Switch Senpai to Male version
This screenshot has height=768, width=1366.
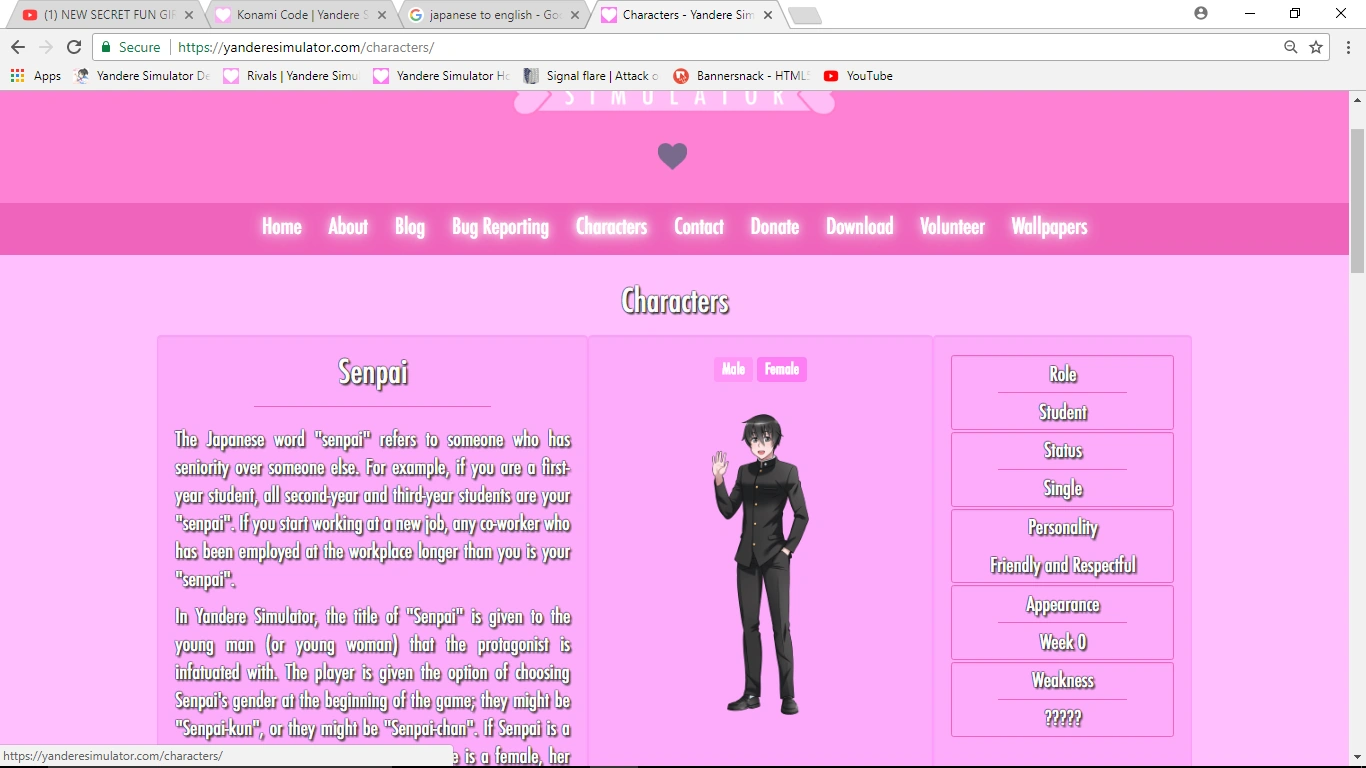point(734,369)
